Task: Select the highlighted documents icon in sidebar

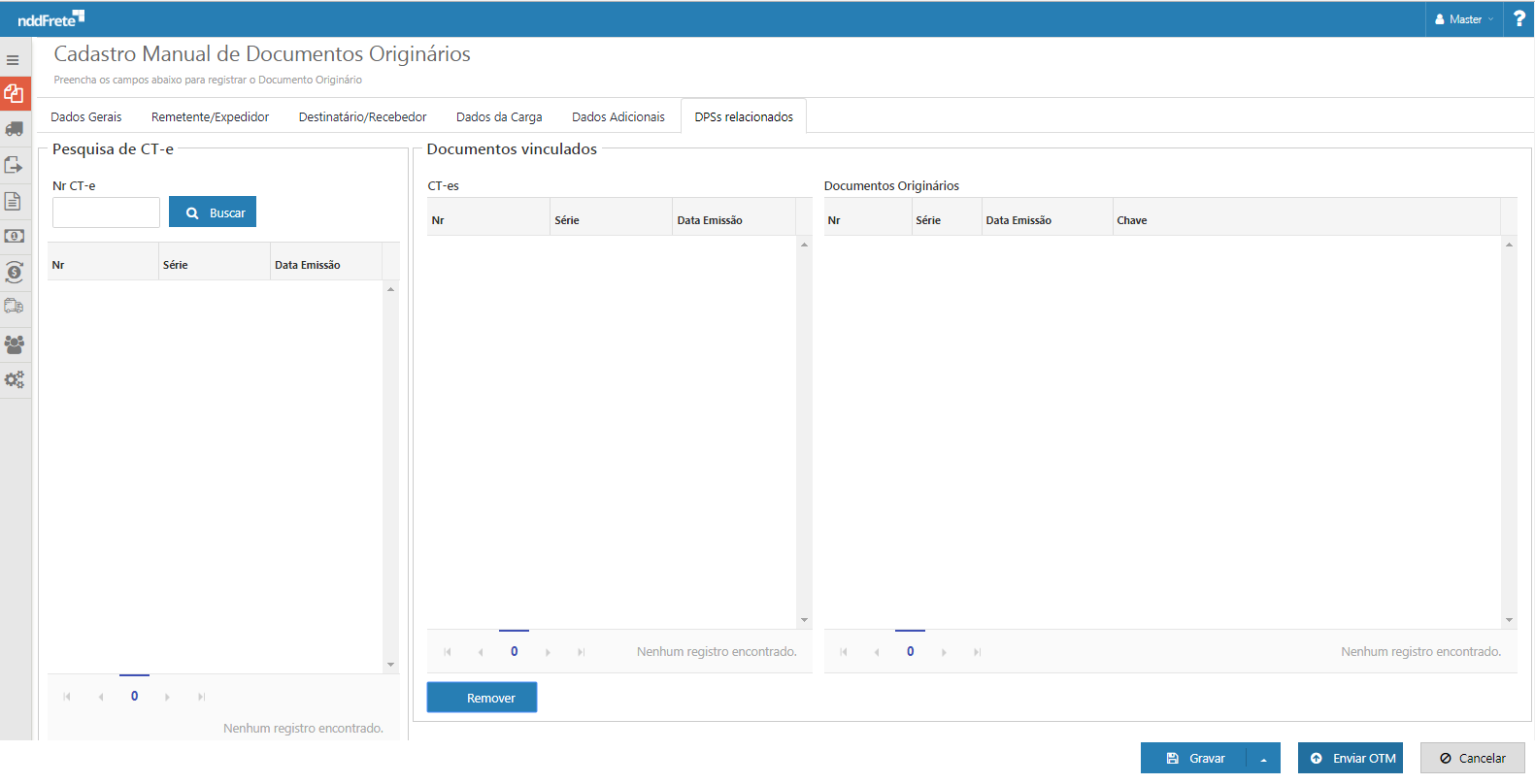Action: (x=15, y=94)
